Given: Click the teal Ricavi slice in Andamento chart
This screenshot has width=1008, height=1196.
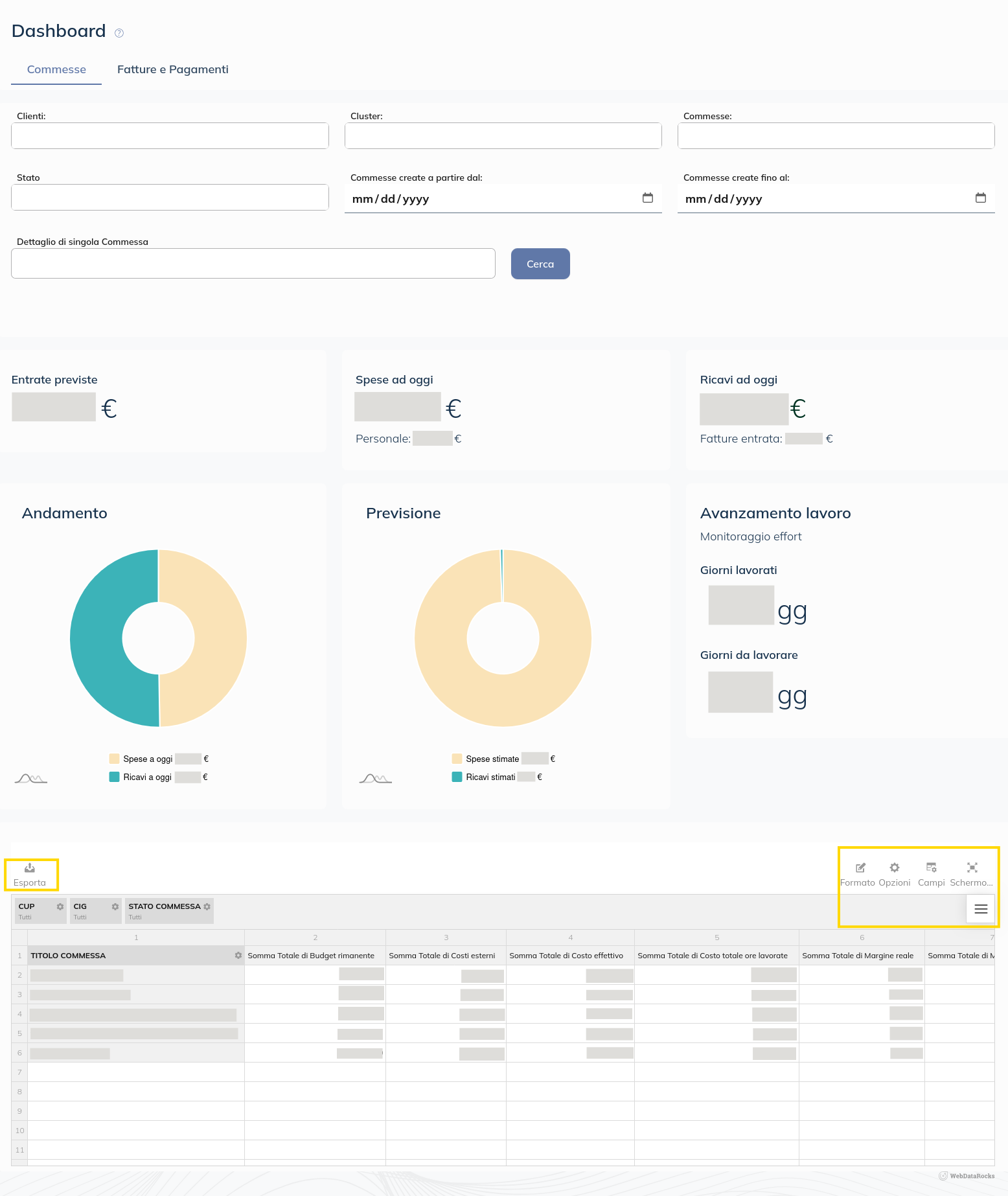Looking at the screenshot, I should 97,638.
